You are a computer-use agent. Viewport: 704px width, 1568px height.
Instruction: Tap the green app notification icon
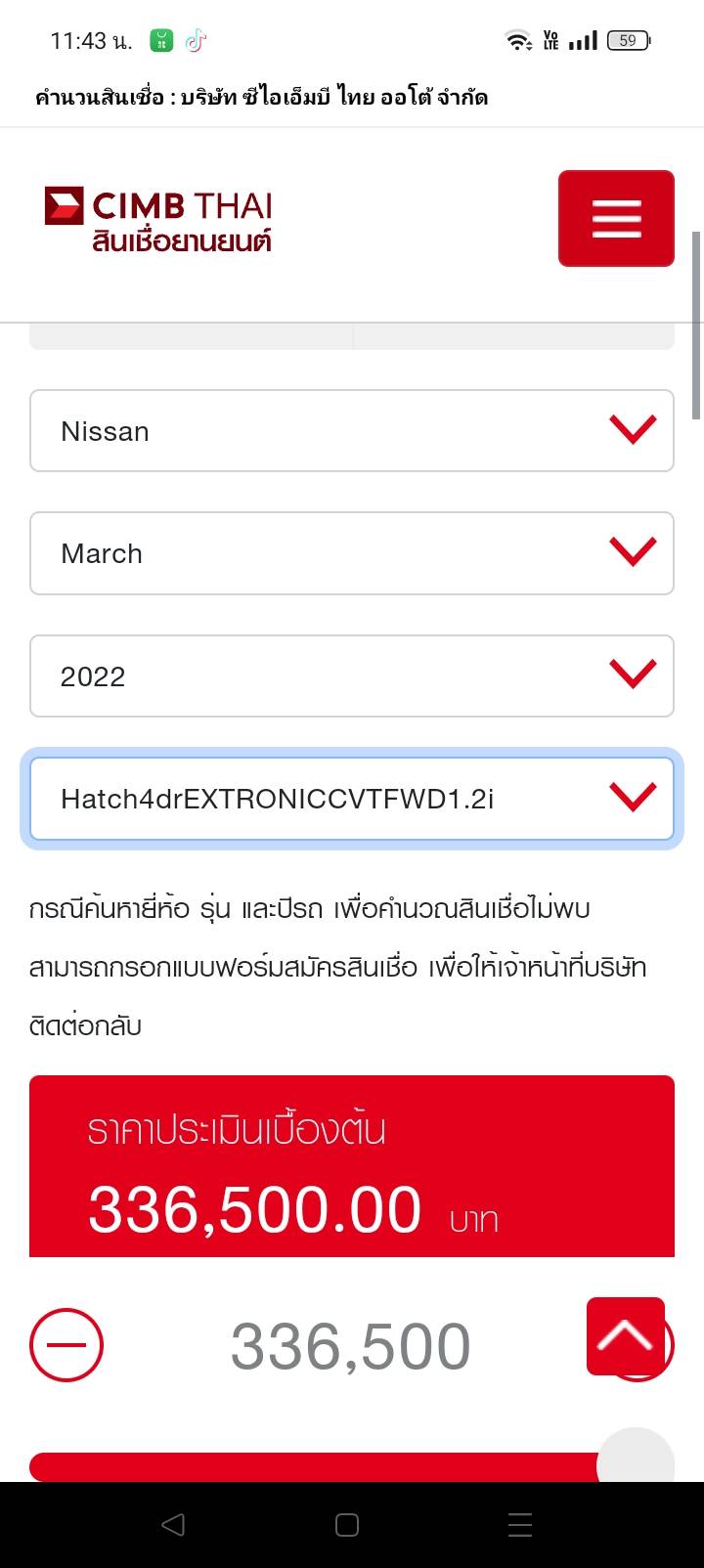pos(161,41)
